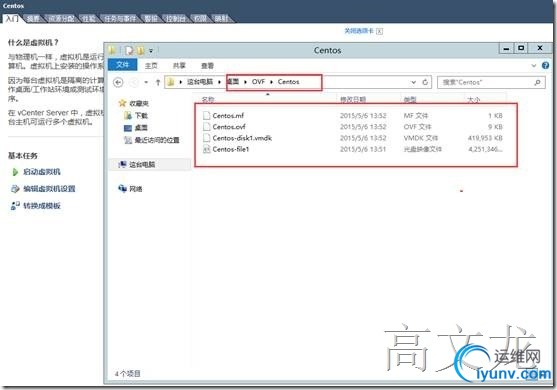
Task: Switch to the 性能 tab
Action: (x=89, y=18)
